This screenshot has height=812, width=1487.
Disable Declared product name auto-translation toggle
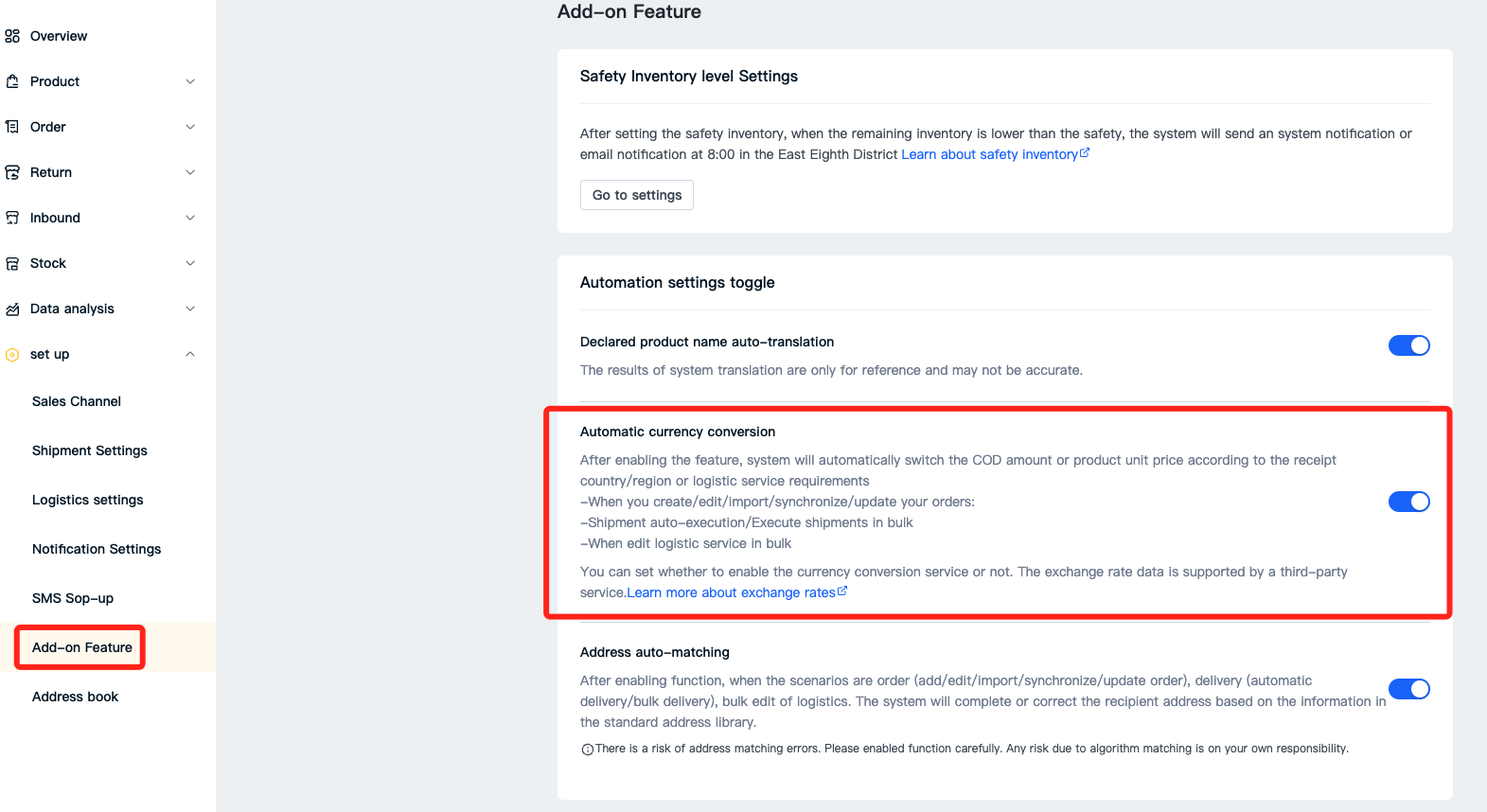point(1408,345)
